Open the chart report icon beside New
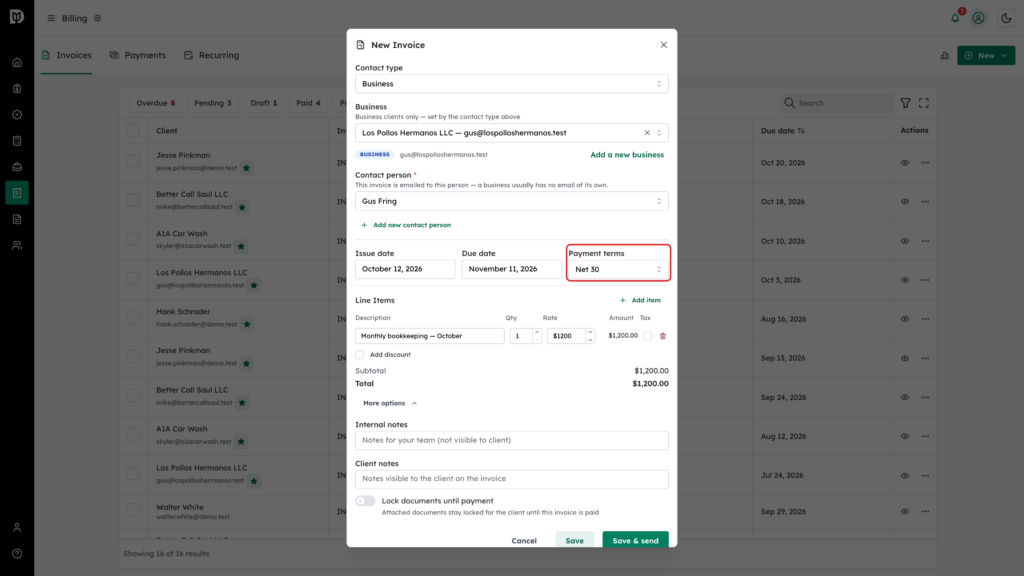Image resolution: width=1024 pixels, height=576 pixels. click(944, 56)
